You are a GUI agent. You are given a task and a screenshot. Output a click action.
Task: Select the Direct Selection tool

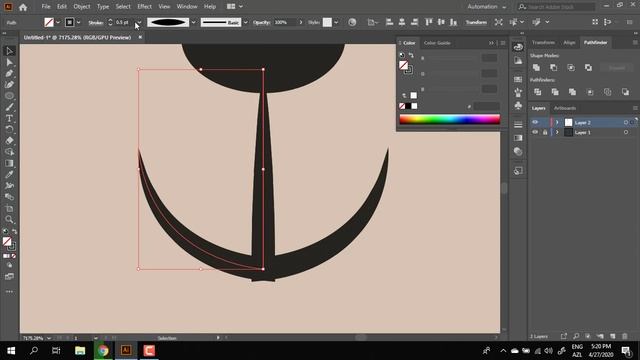(x=9, y=62)
